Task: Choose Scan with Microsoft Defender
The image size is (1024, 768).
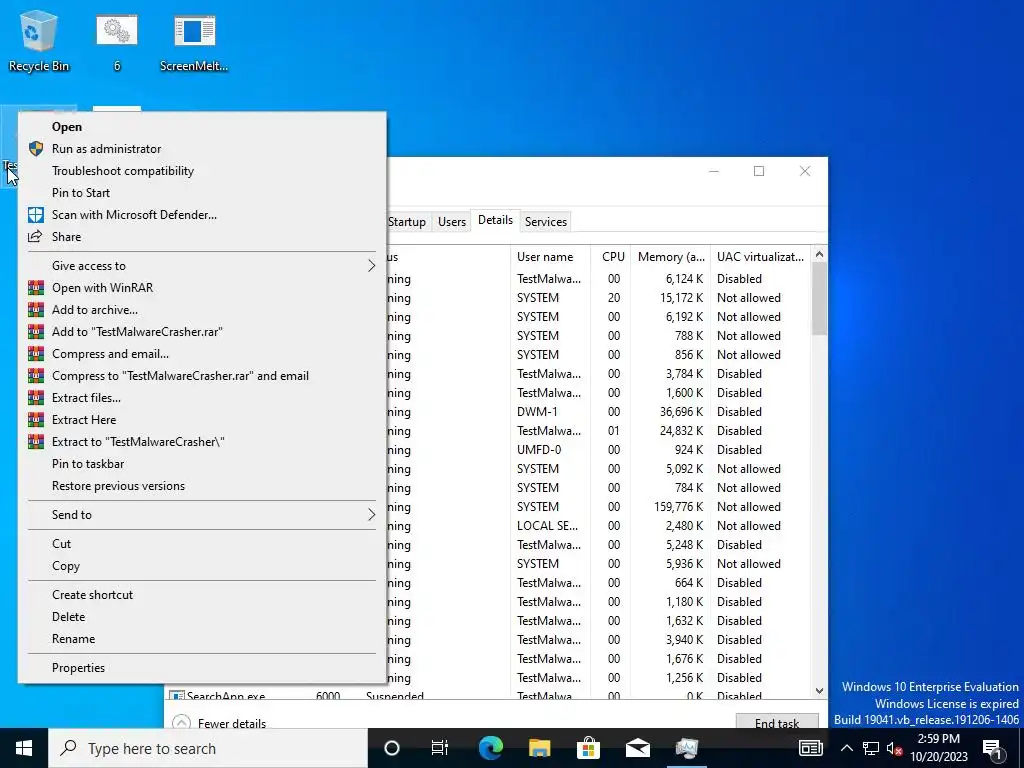Action: pos(202,215)
